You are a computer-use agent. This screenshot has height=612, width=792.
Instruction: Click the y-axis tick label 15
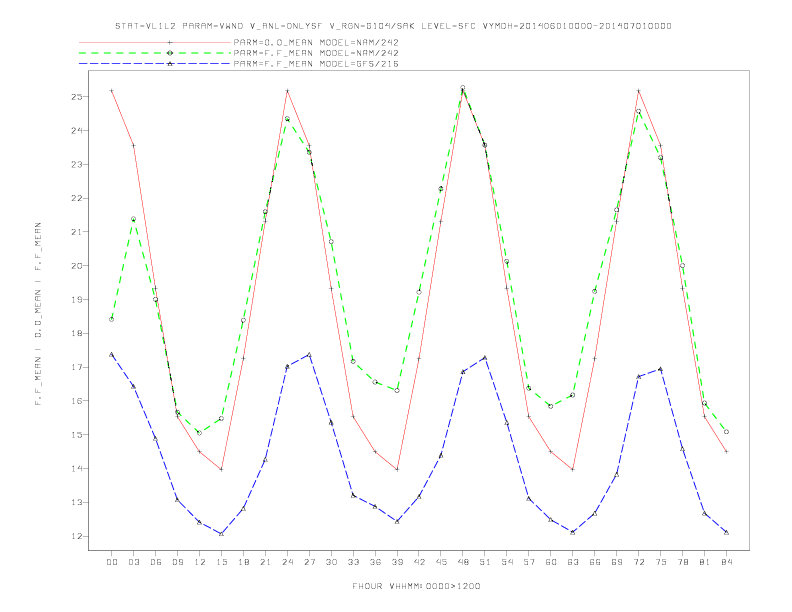(77, 435)
